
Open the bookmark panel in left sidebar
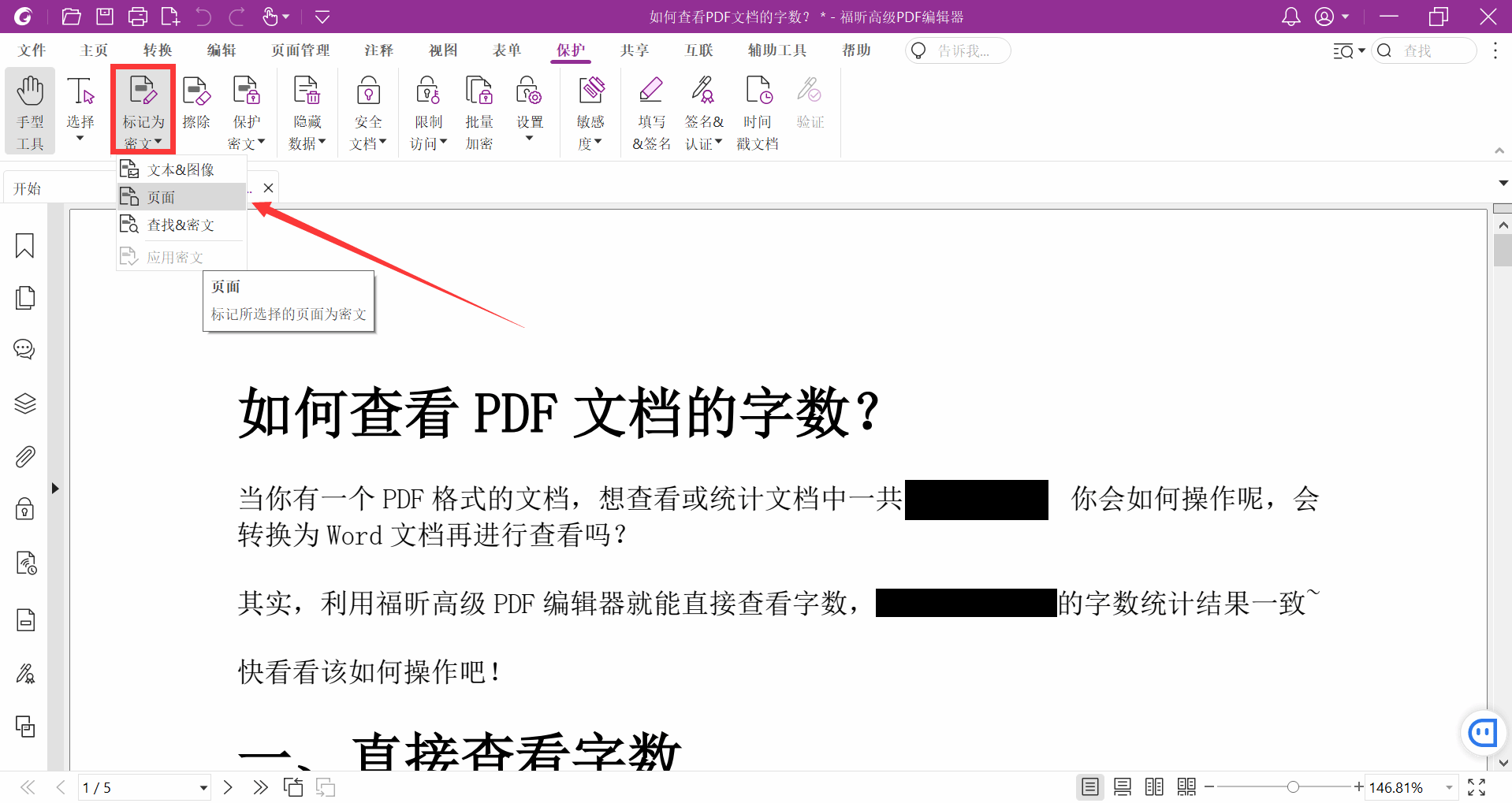pos(24,246)
